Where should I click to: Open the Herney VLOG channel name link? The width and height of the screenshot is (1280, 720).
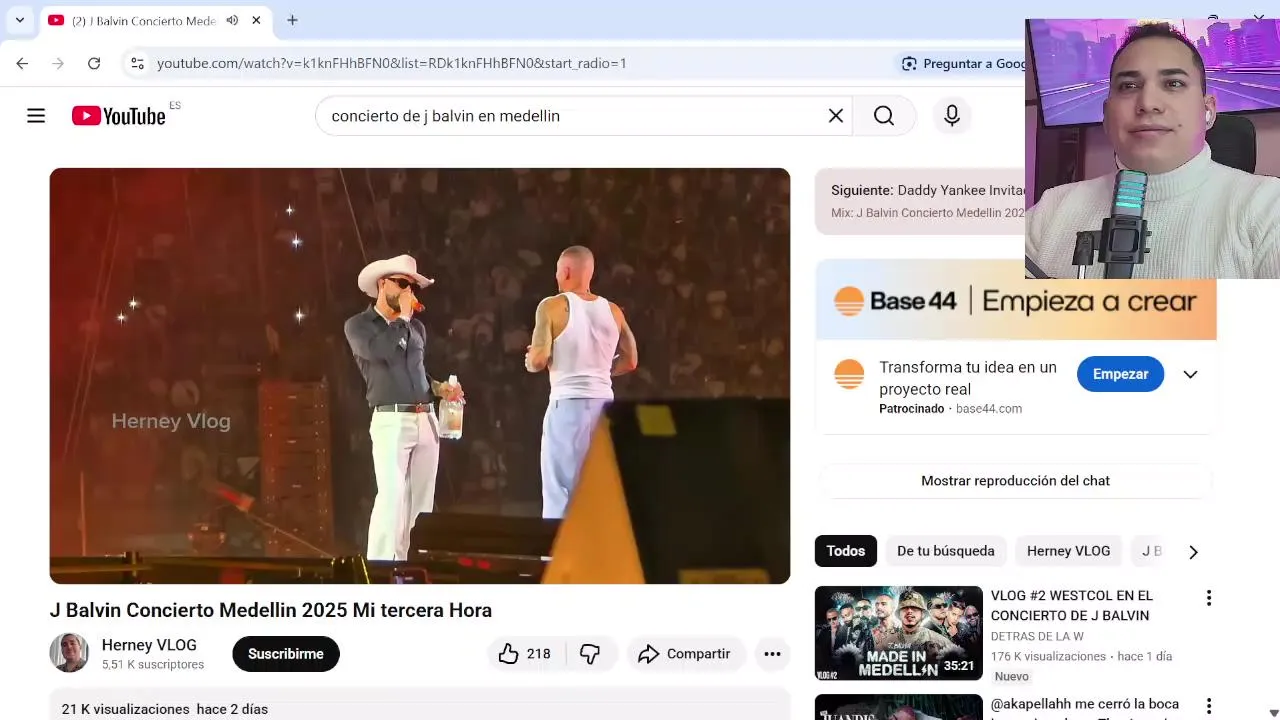[149, 645]
